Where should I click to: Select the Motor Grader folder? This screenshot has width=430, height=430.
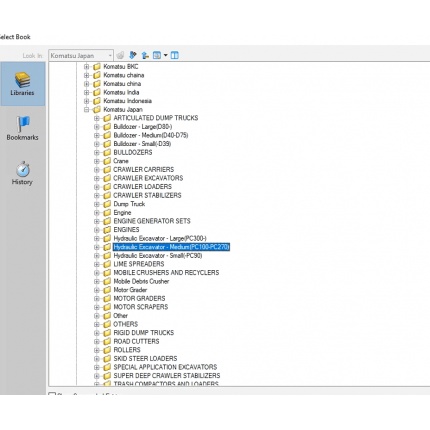[x=130, y=290]
